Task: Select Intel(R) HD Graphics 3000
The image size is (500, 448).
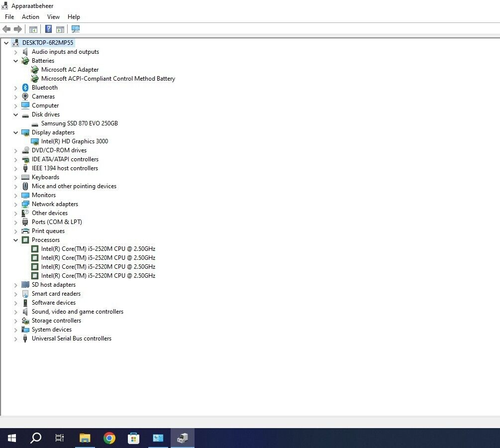Action: (74, 141)
